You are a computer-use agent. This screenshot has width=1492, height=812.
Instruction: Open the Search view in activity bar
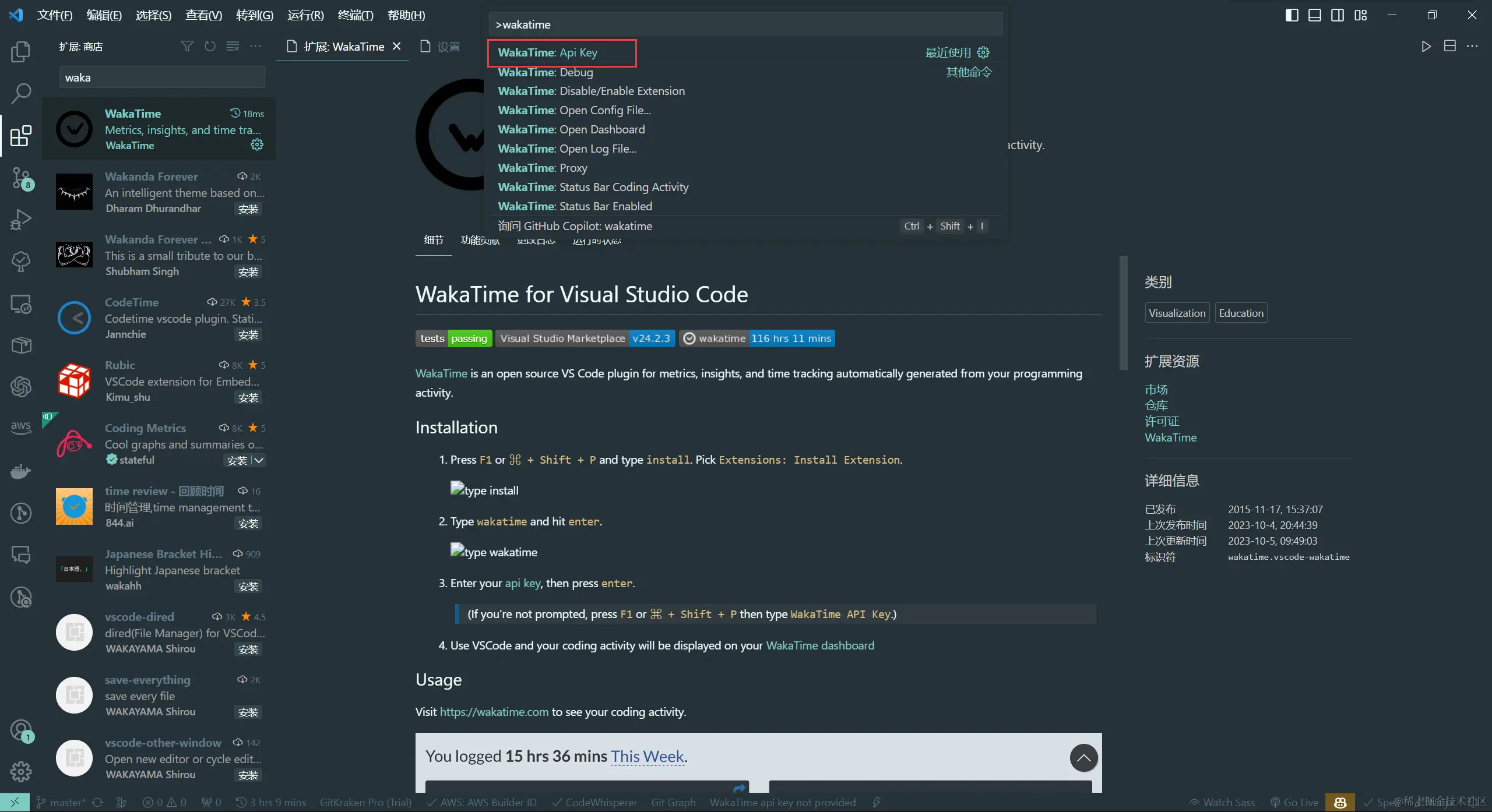[x=21, y=93]
